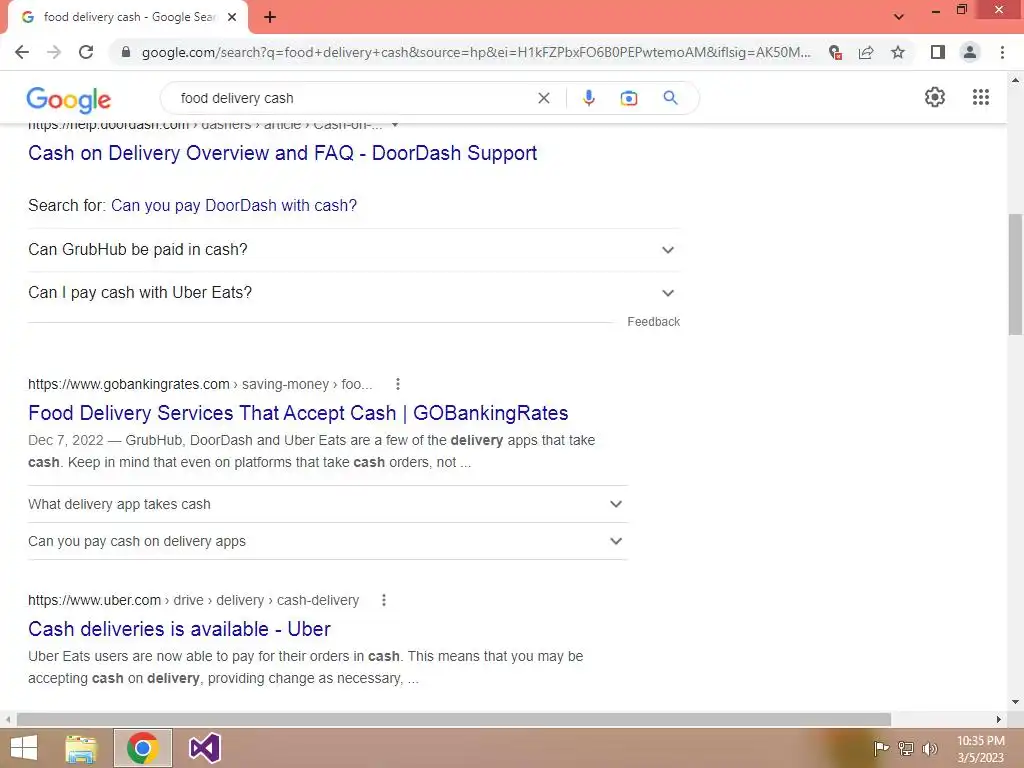Open Action Center flag icon
1024x768 pixels.
click(881, 748)
